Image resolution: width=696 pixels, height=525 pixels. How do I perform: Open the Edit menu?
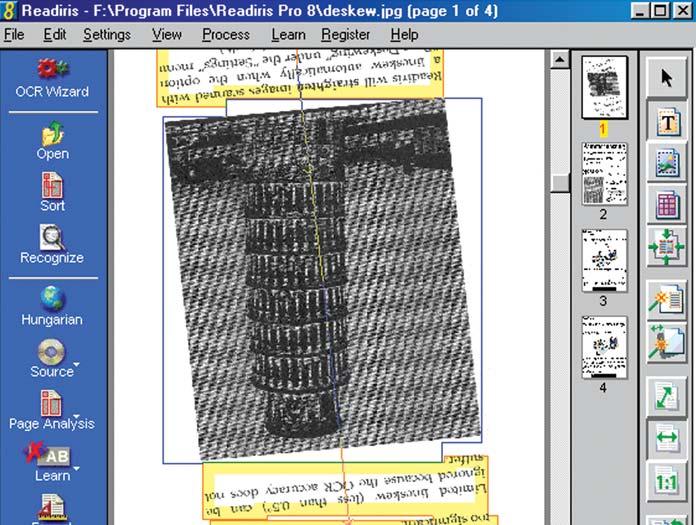tap(55, 35)
